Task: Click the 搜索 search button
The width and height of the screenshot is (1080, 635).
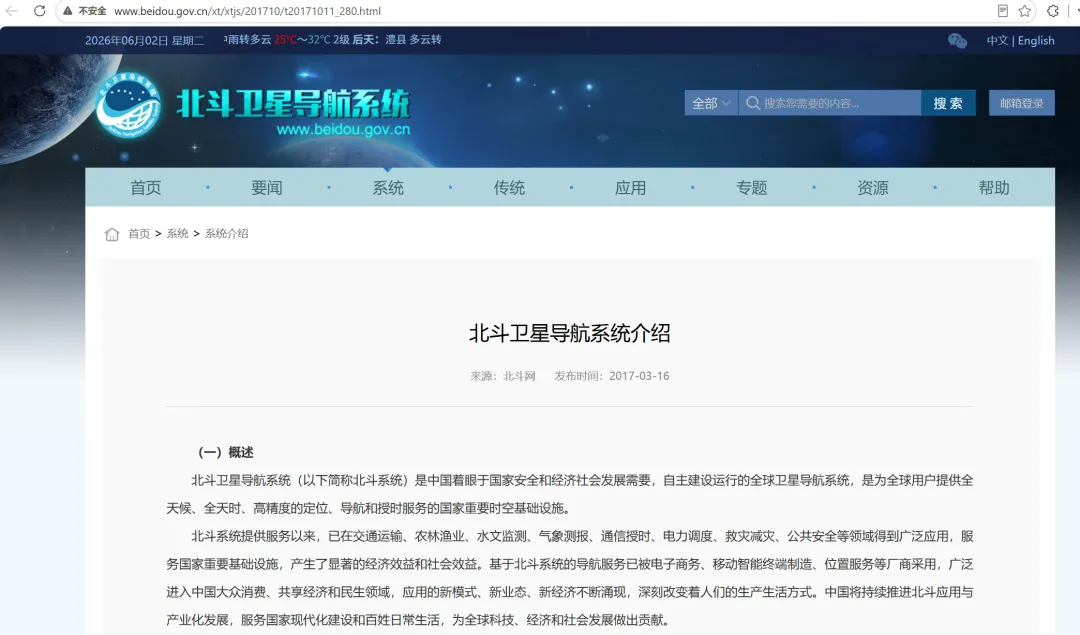Action: (948, 103)
